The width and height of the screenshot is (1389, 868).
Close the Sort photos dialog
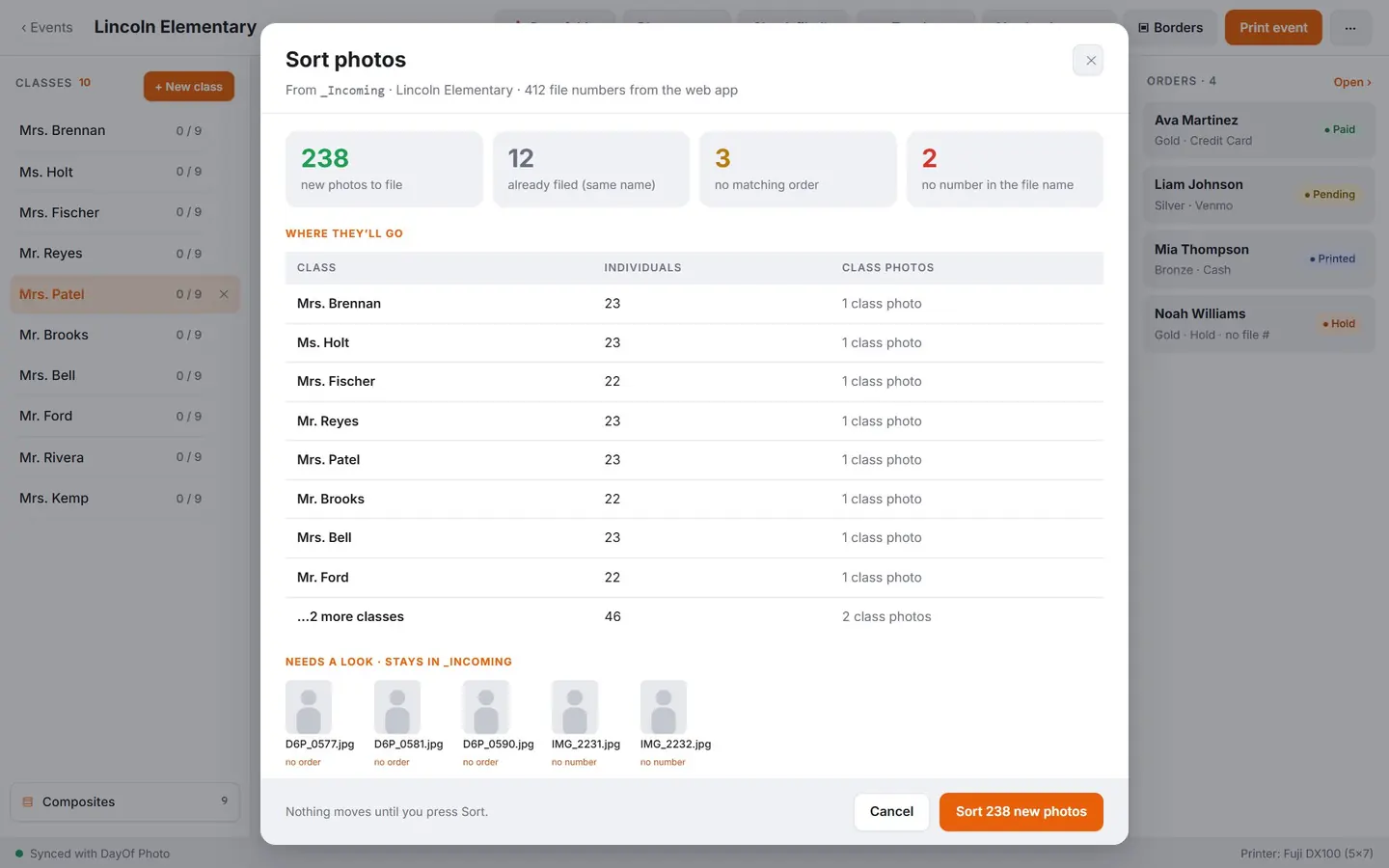click(x=1088, y=61)
